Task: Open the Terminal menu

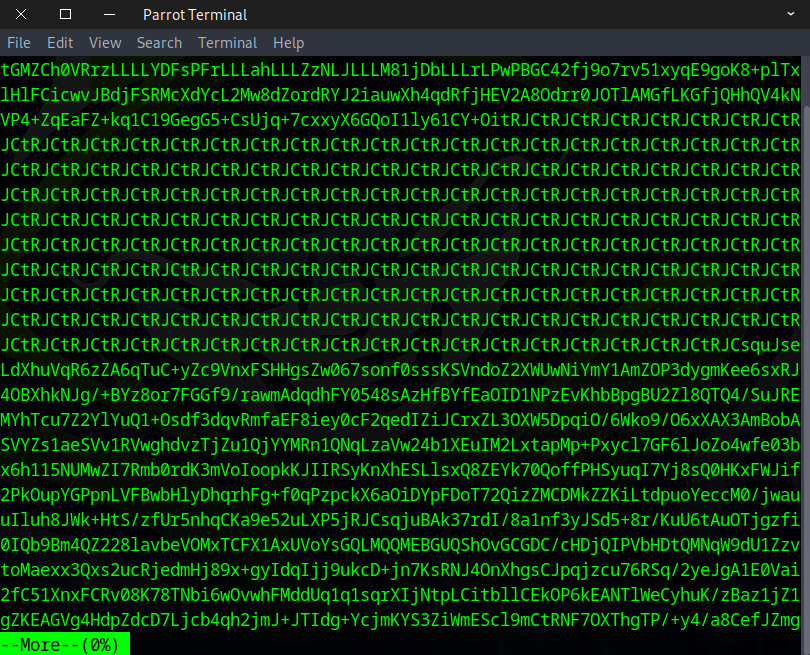Action: 227,43
